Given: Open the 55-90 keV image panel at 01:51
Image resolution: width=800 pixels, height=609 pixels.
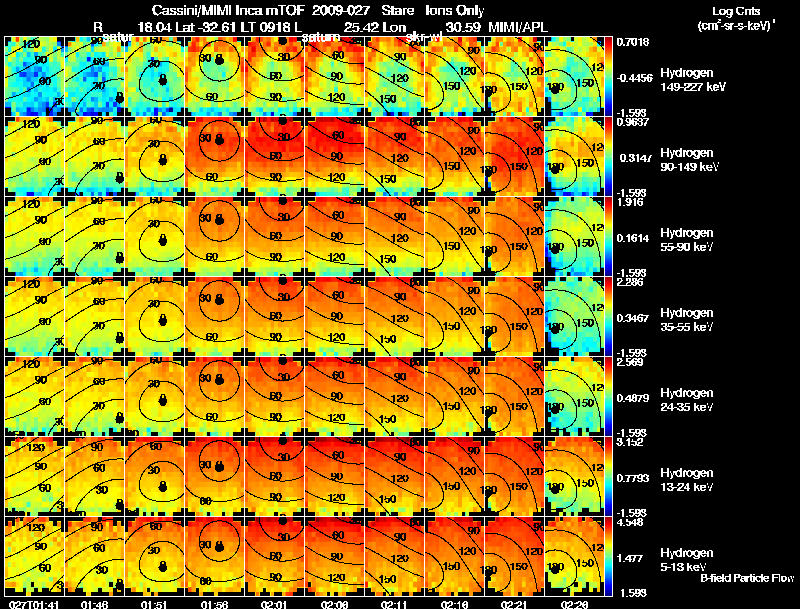Looking at the screenshot, I should click(x=155, y=236).
